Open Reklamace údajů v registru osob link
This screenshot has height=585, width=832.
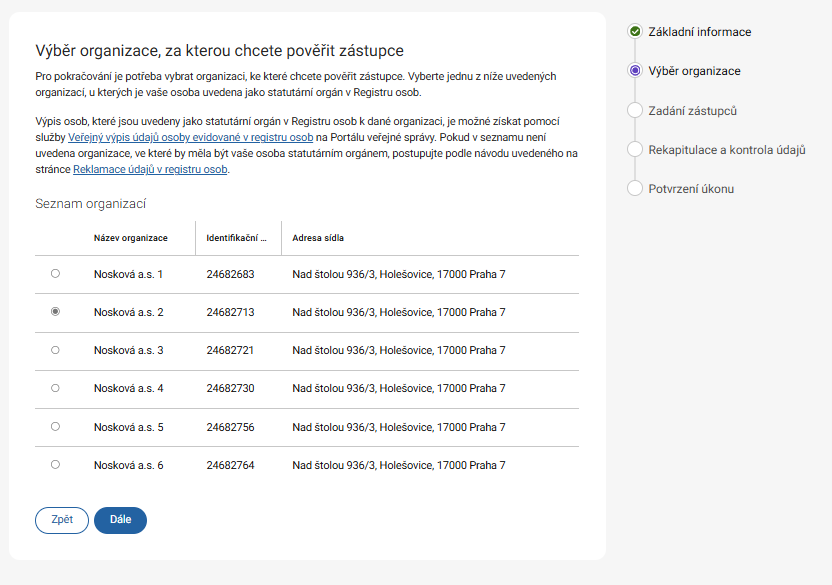(150, 169)
